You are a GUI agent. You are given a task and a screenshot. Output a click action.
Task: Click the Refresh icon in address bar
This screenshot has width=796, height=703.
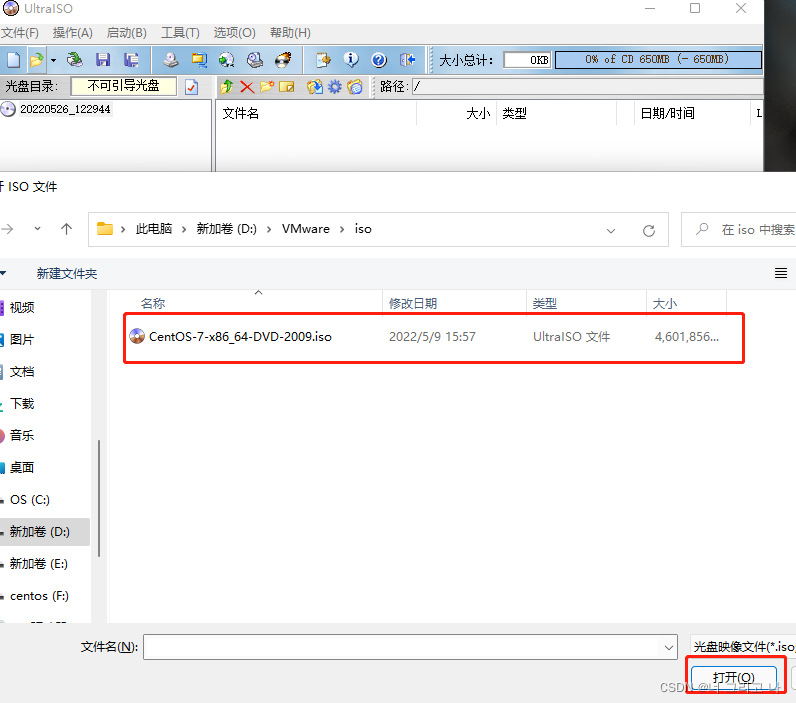tap(649, 231)
